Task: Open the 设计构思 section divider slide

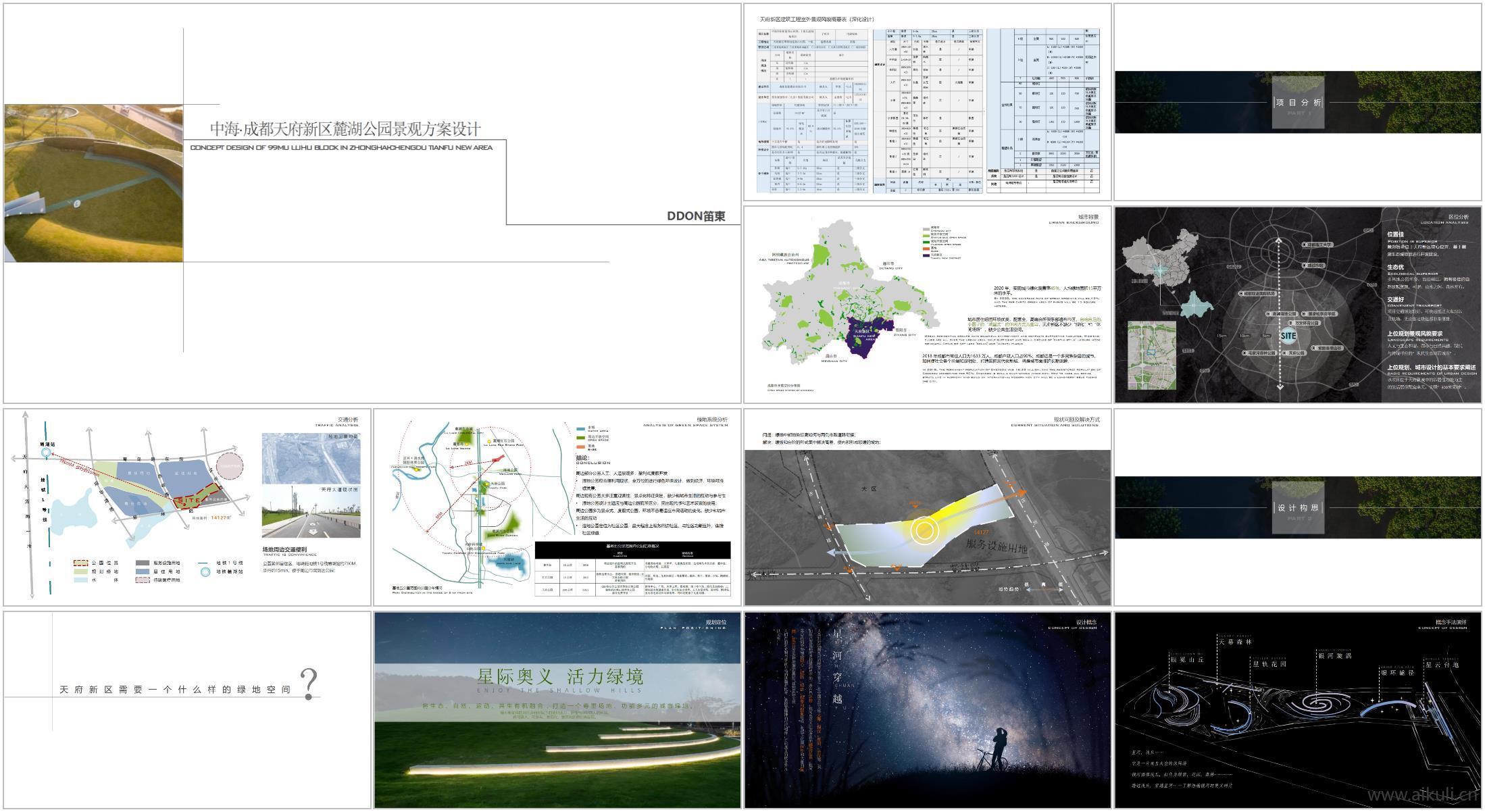Action: point(1299,508)
